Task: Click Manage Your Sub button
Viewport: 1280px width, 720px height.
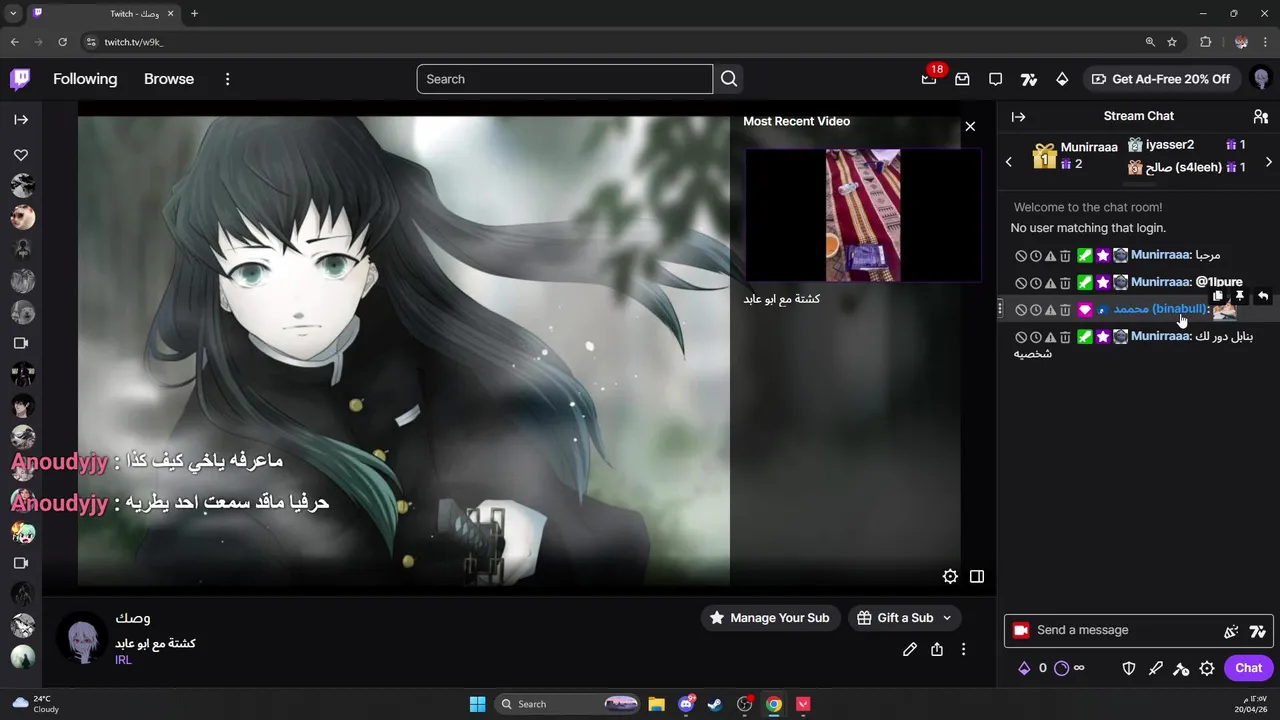Action: tap(770, 618)
